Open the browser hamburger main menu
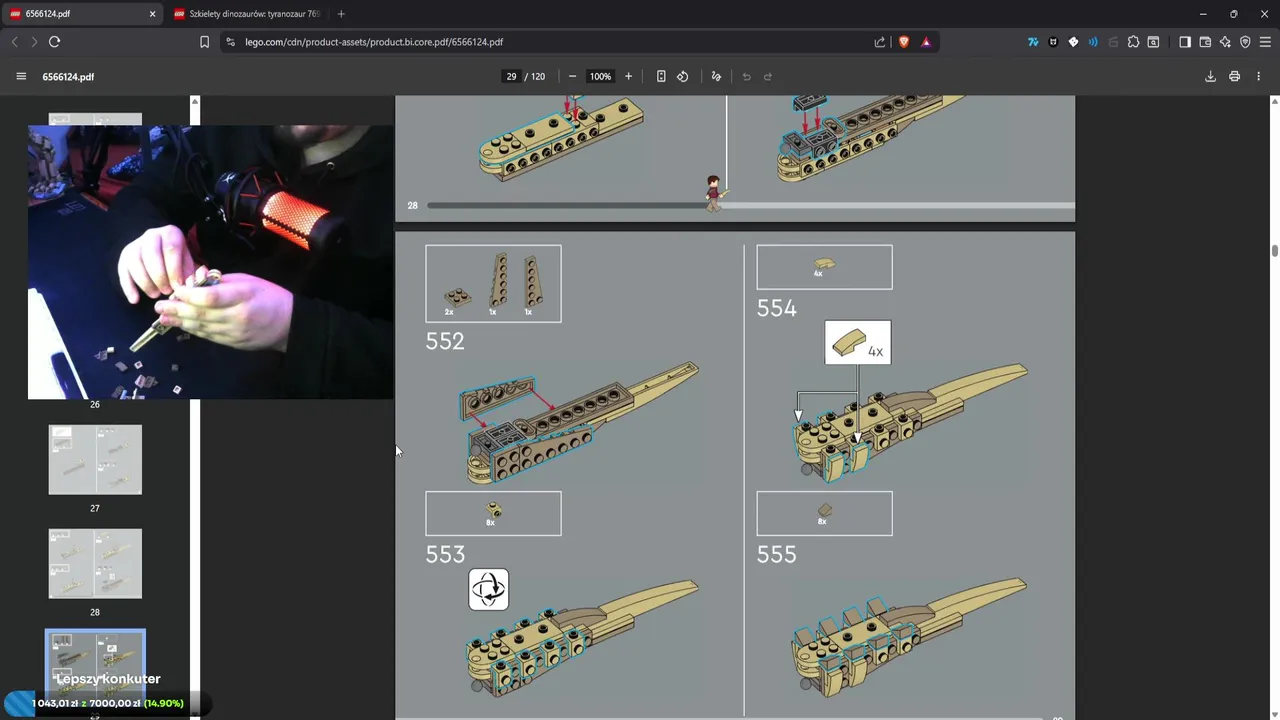The height and width of the screenshot is (720, 1280). coord(1265,42)
